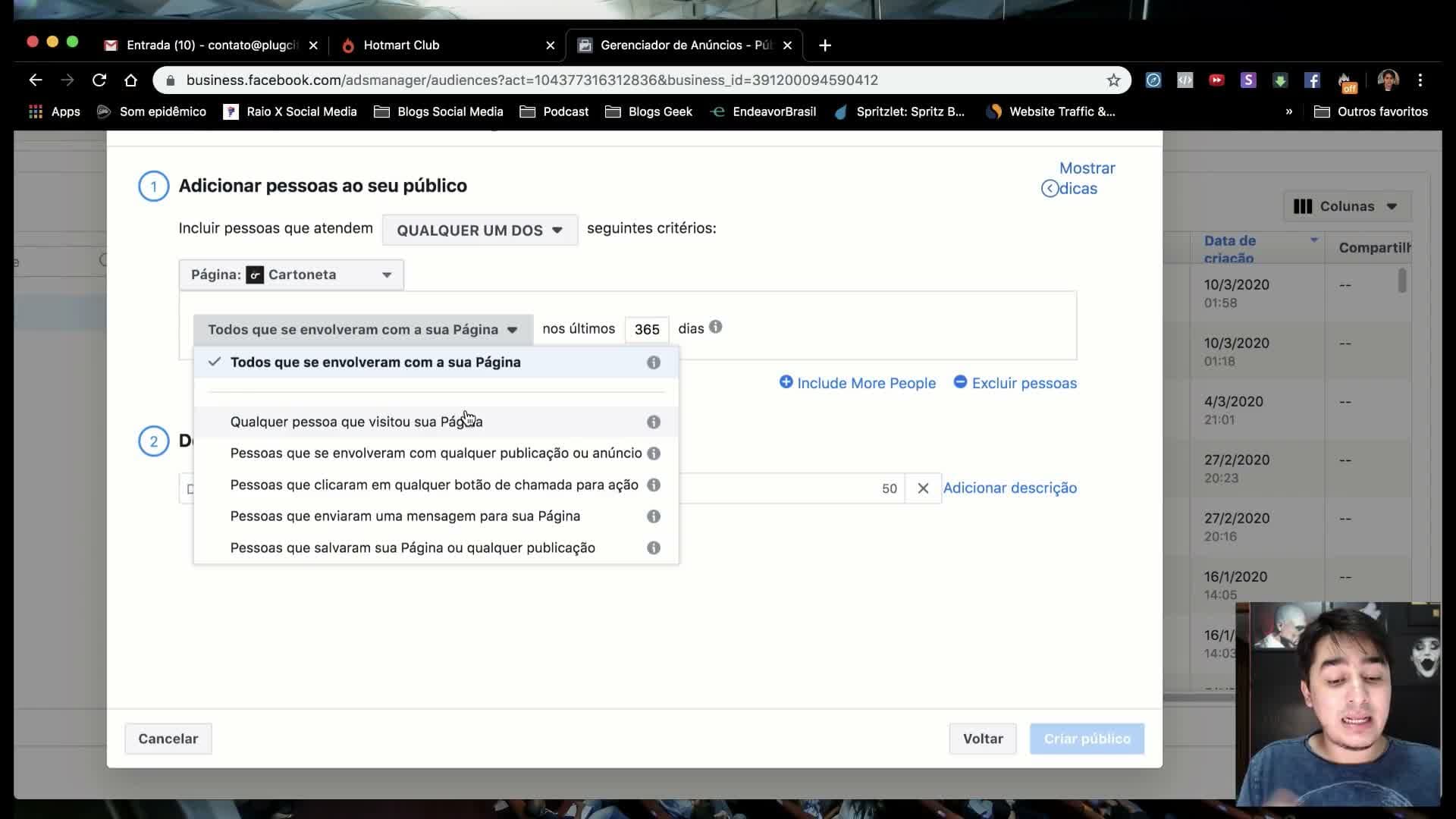Go back with browser back arrow
Screen dimensions: 1456x819
tap(36, 80)
